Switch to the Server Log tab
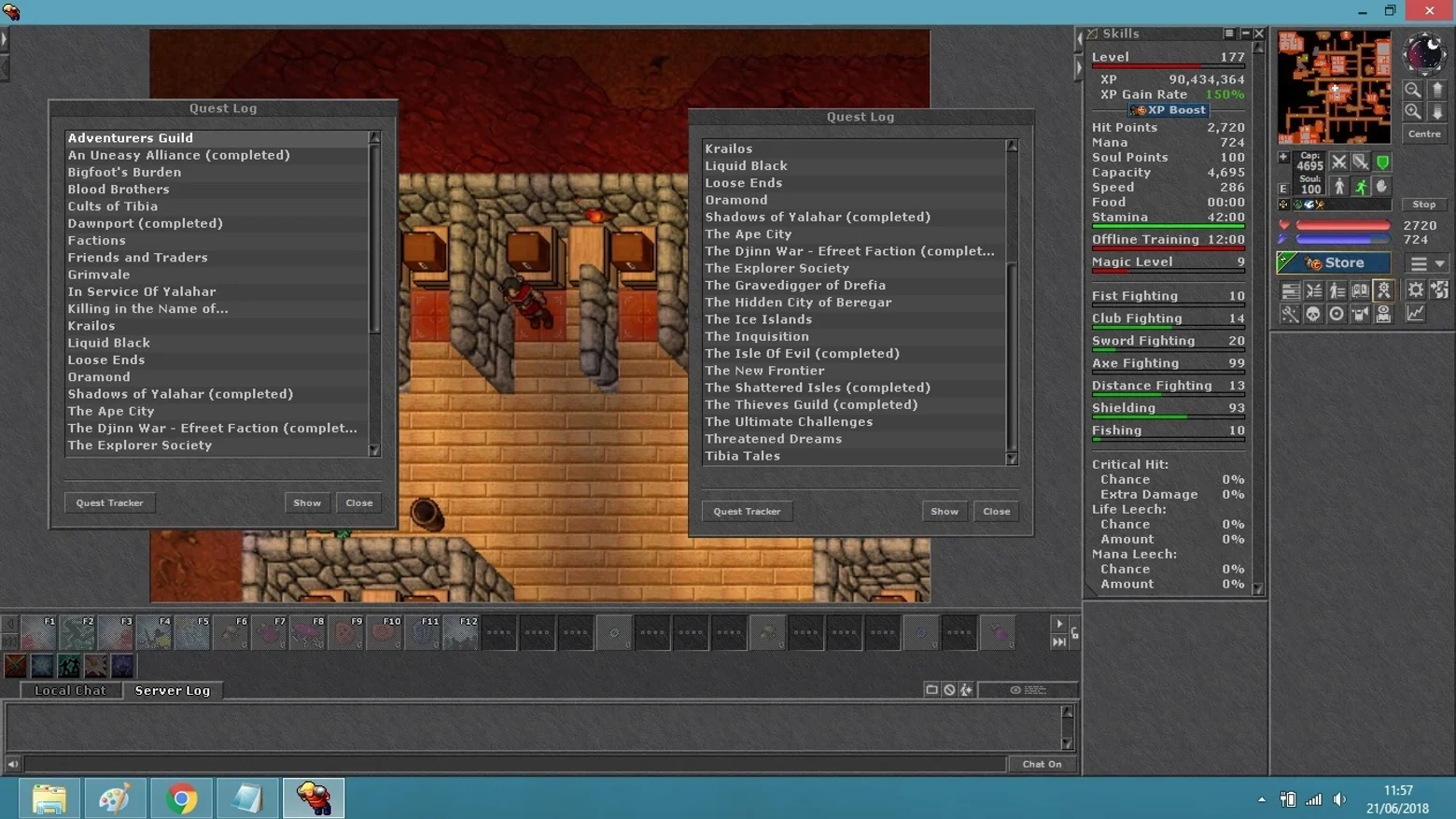 (x=173, y=691)
